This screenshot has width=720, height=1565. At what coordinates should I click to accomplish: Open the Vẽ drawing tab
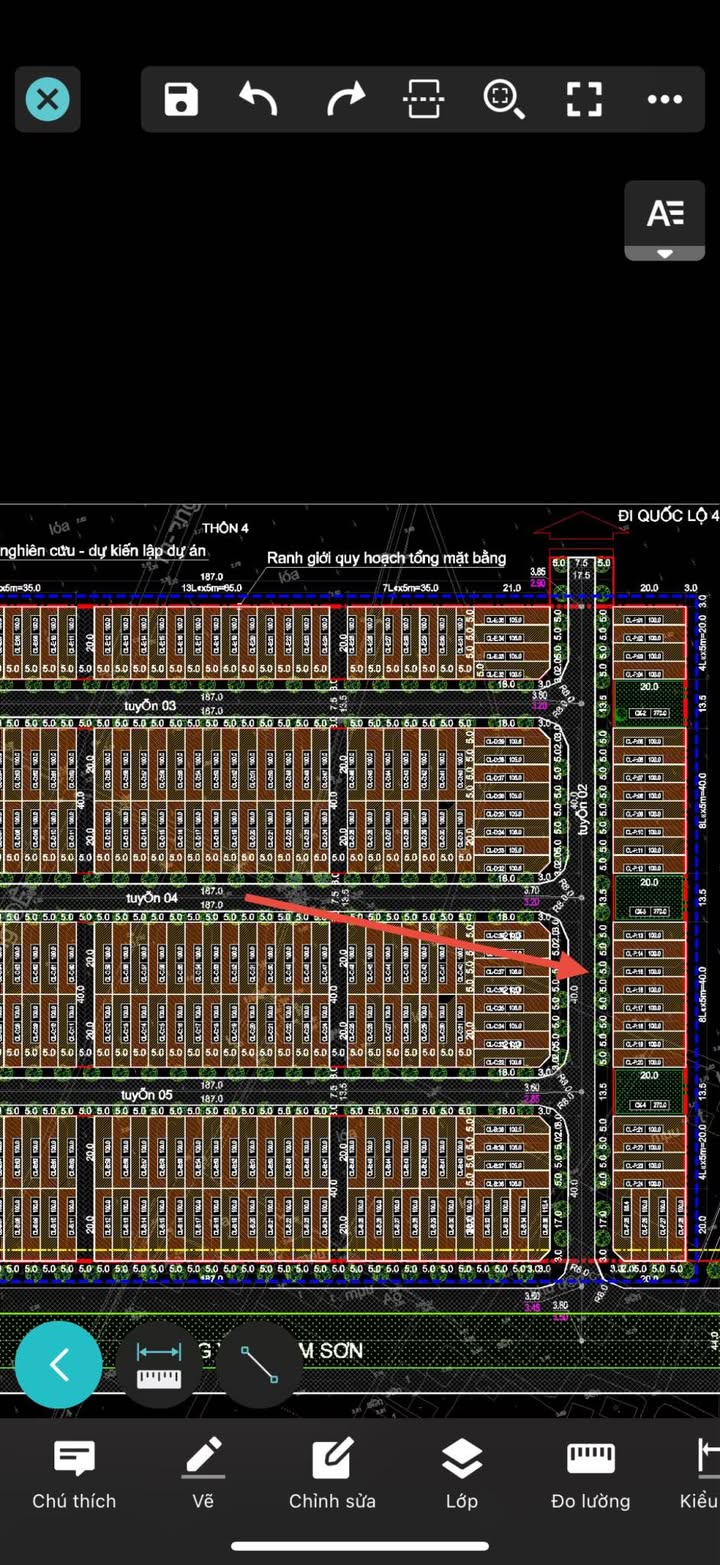(x=203, y=1475)
